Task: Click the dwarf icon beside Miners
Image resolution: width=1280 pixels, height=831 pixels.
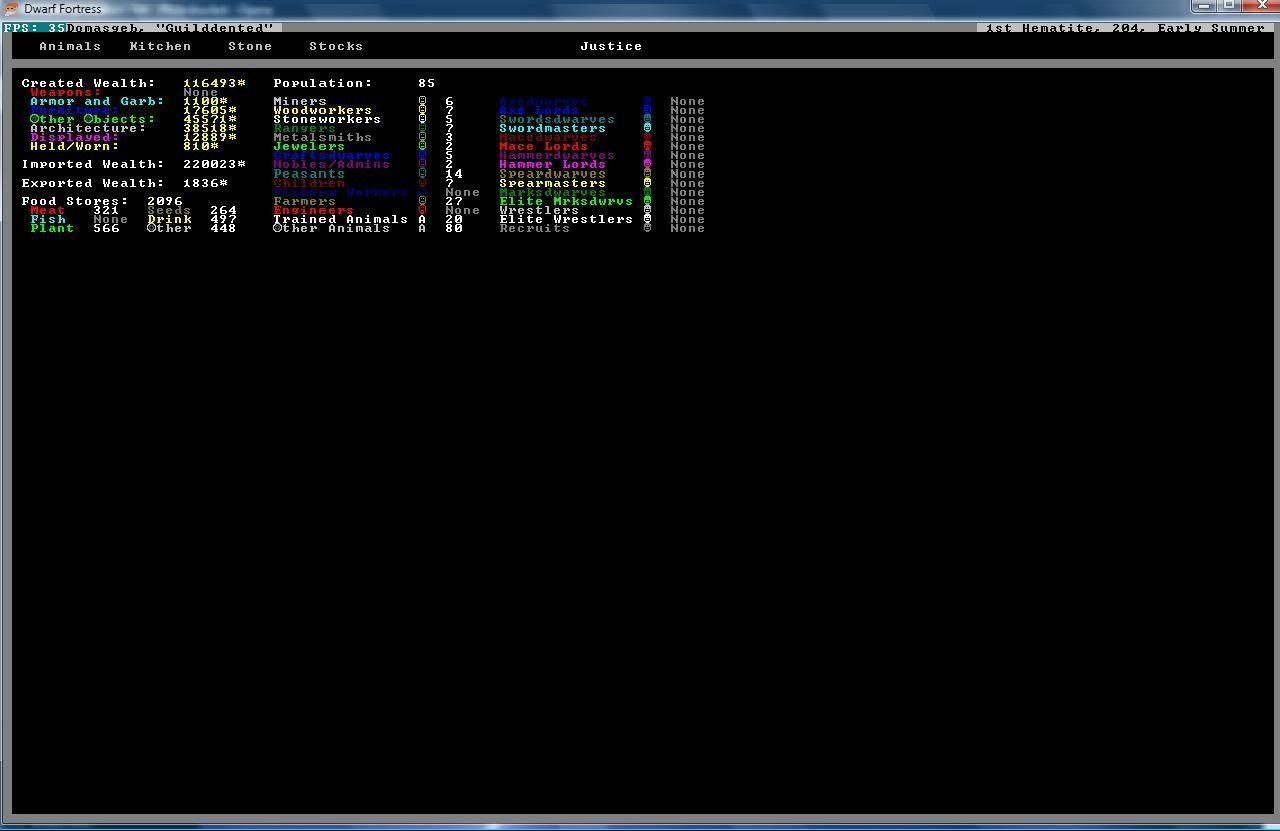Action: point(422,101)
